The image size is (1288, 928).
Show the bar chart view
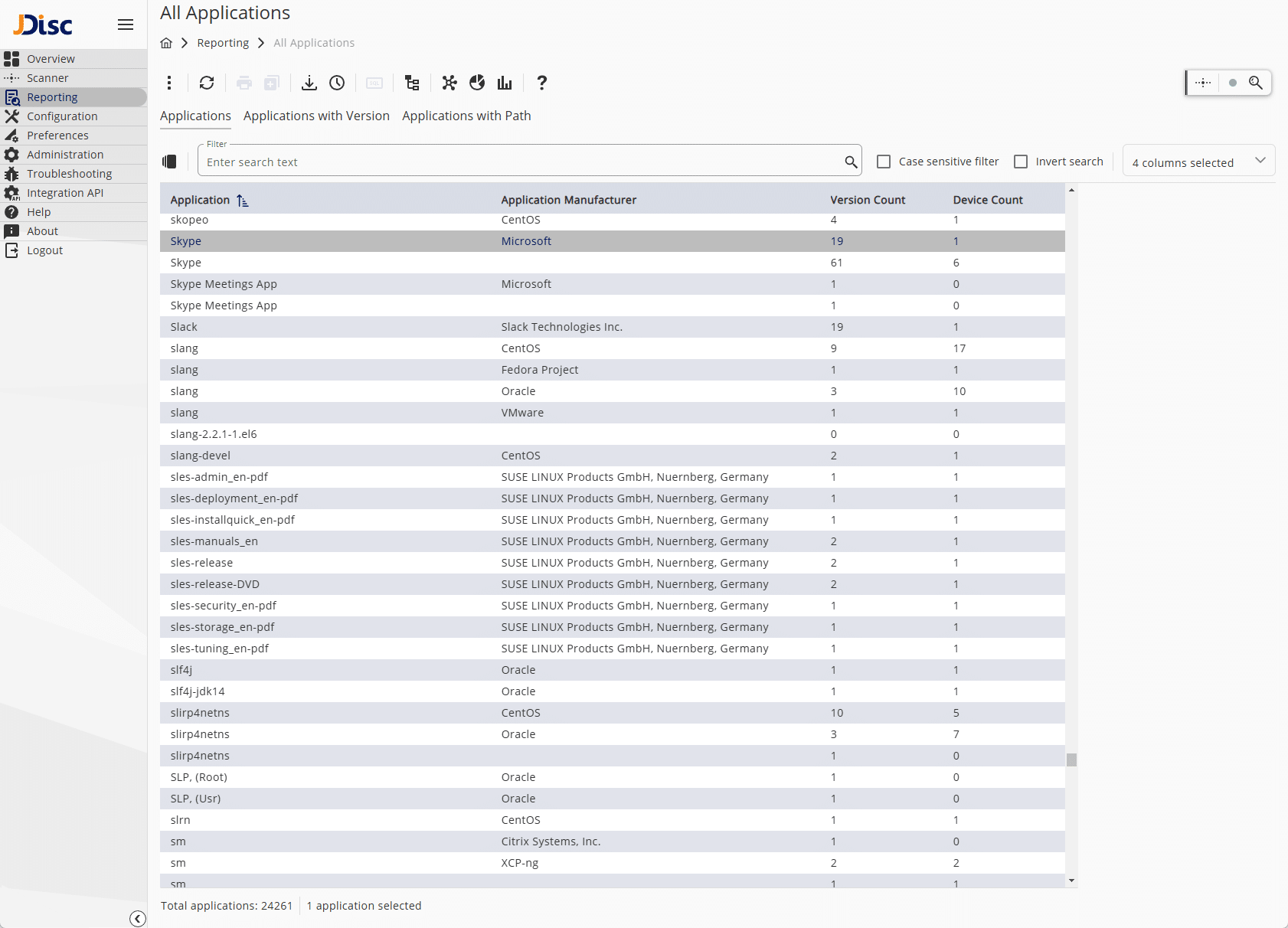click(505, 83)
